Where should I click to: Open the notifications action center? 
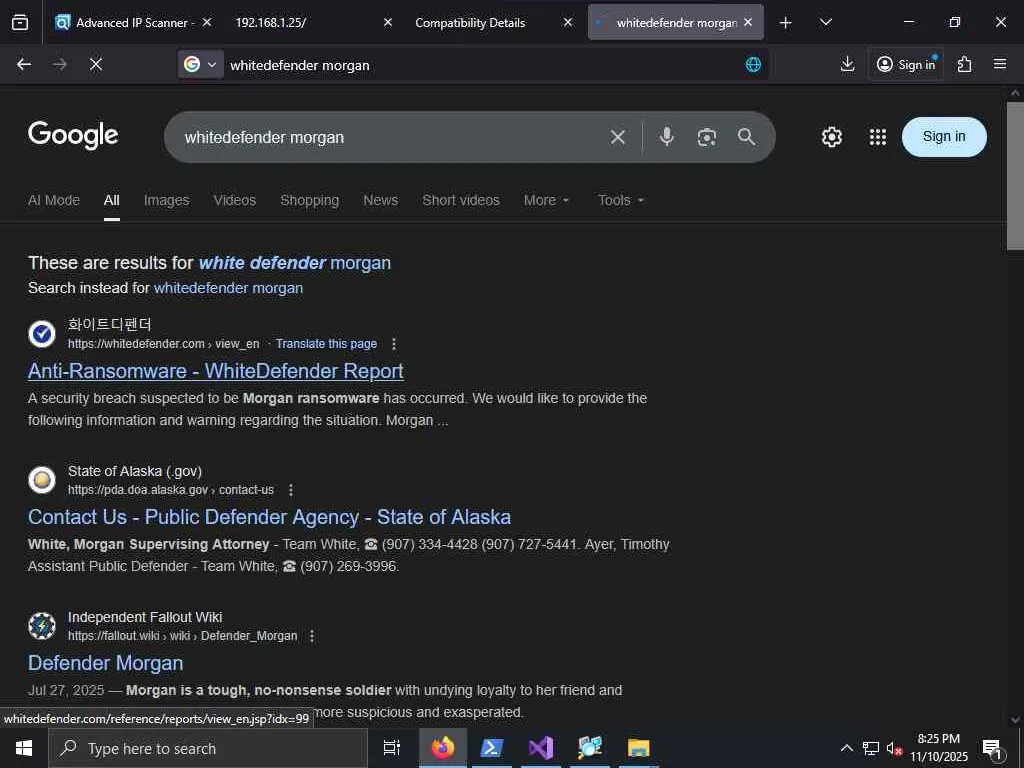[992, 749]
